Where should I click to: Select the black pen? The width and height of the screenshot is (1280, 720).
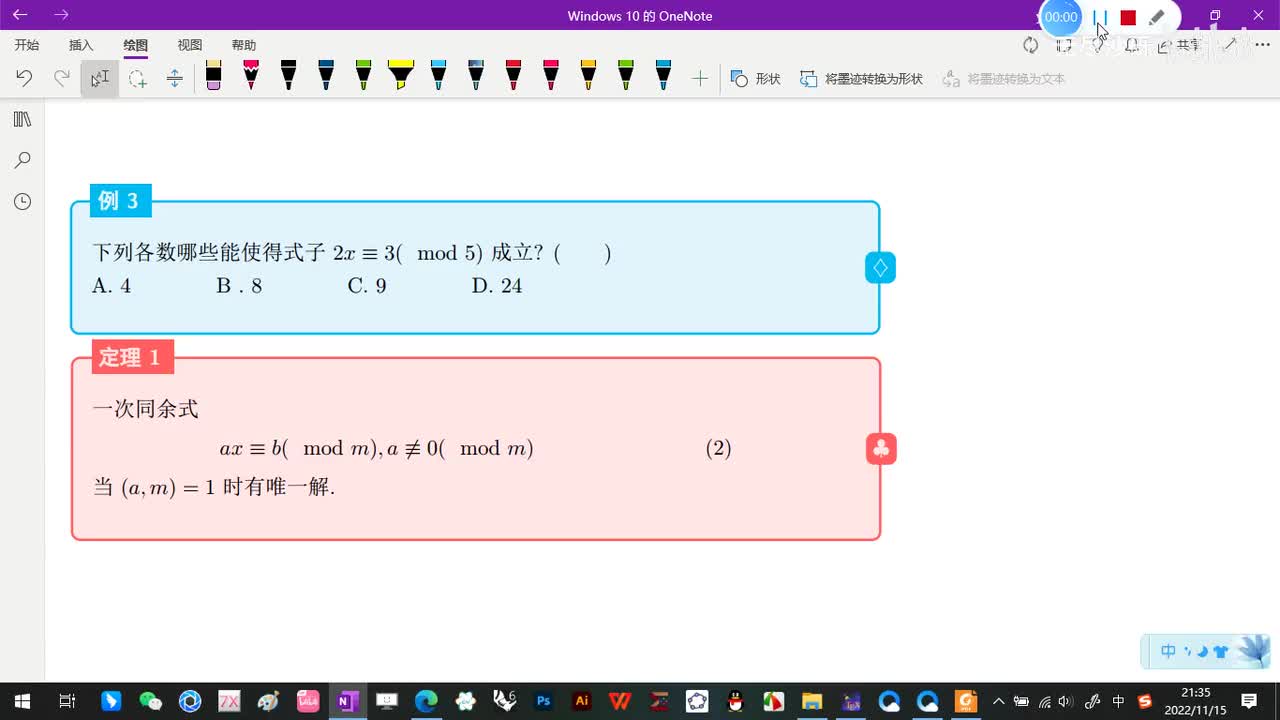pyautogui.click(x=288, y=76)
